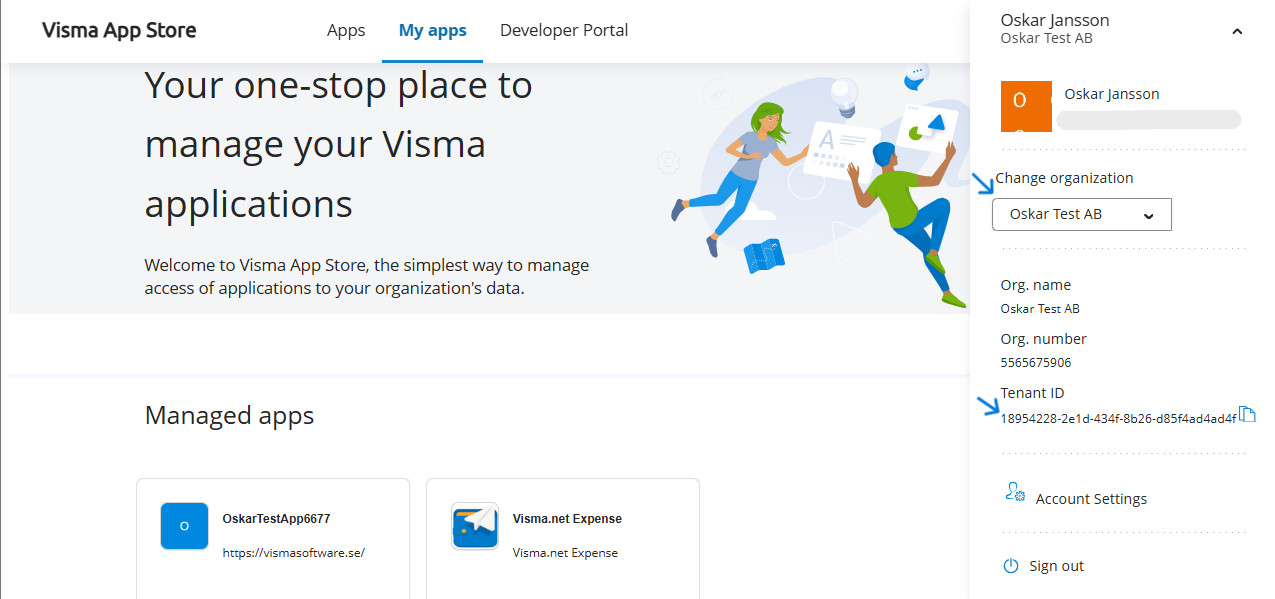This screenshot has height=599, width=1275.
Task: Click the Tenant ID label
Action: point(1033,393)
